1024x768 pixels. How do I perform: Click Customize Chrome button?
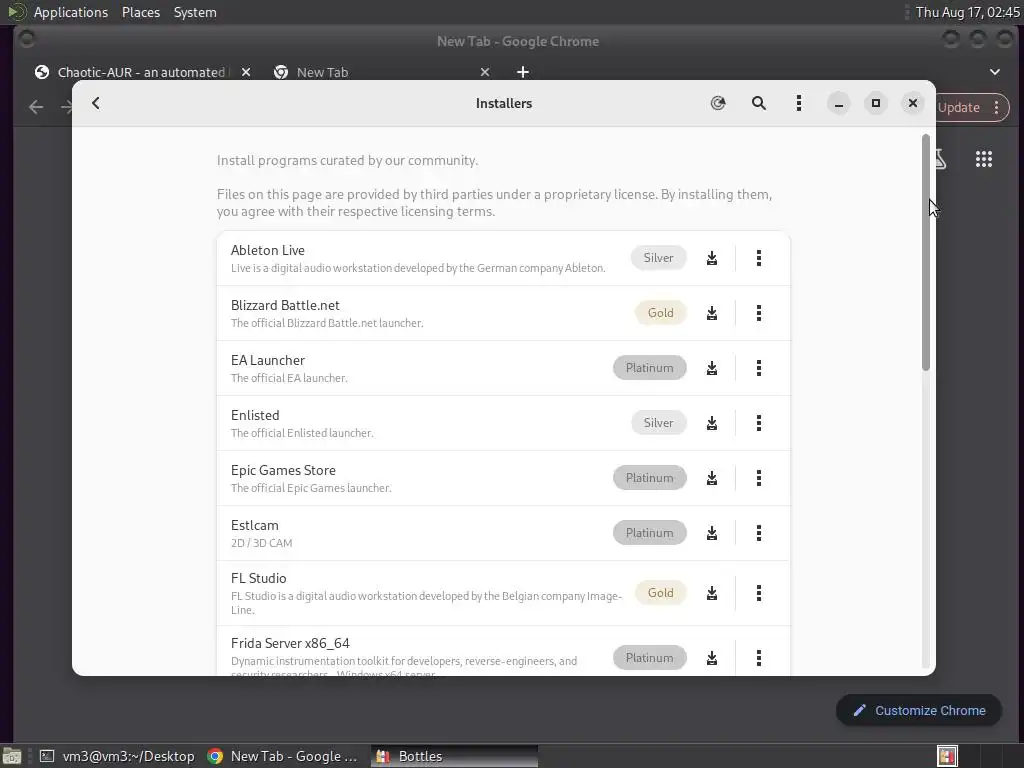click(919, 711)
